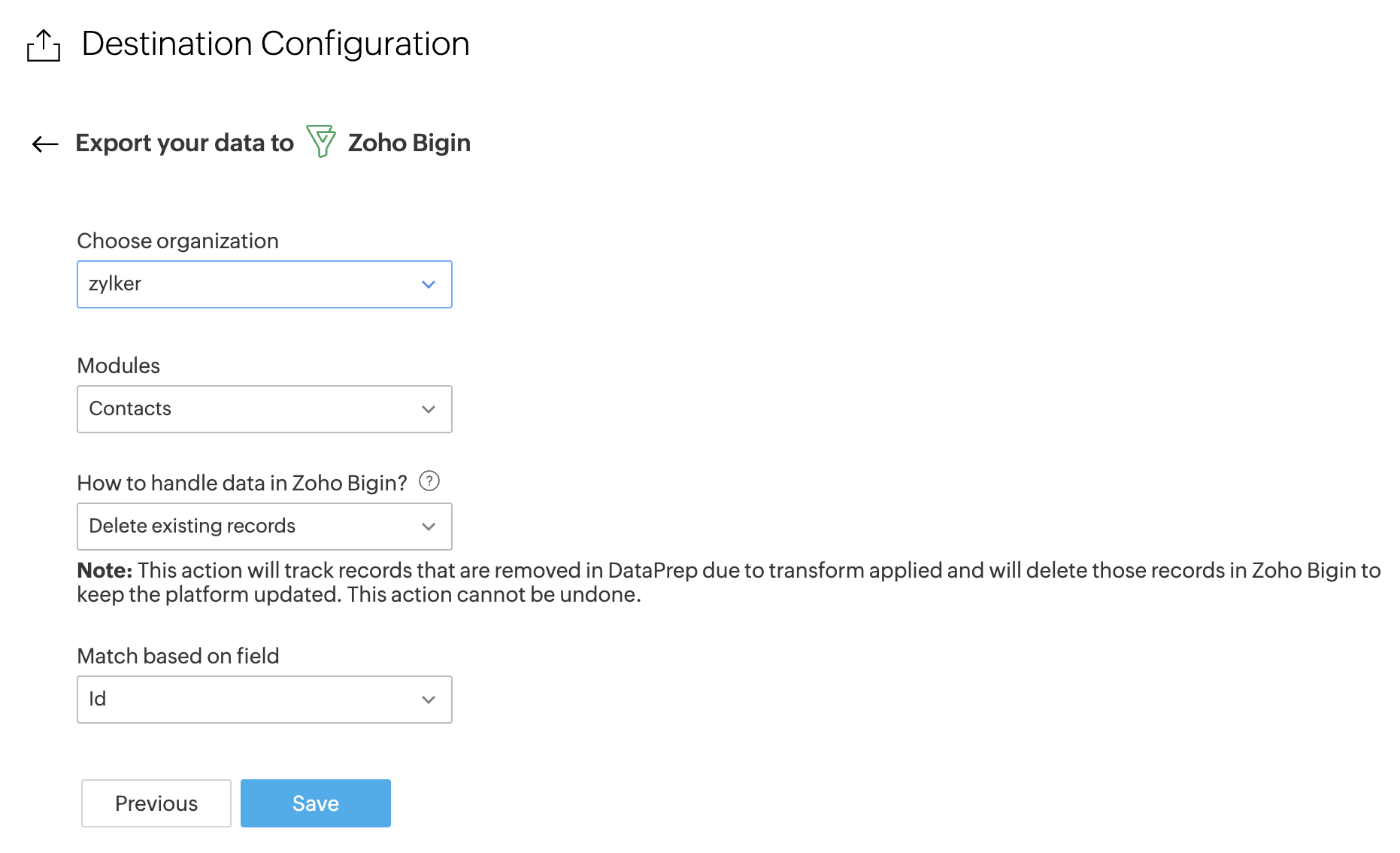Screen dimensions: 1400x853
Task: Save the destination configuration
Action: point(316,803)
